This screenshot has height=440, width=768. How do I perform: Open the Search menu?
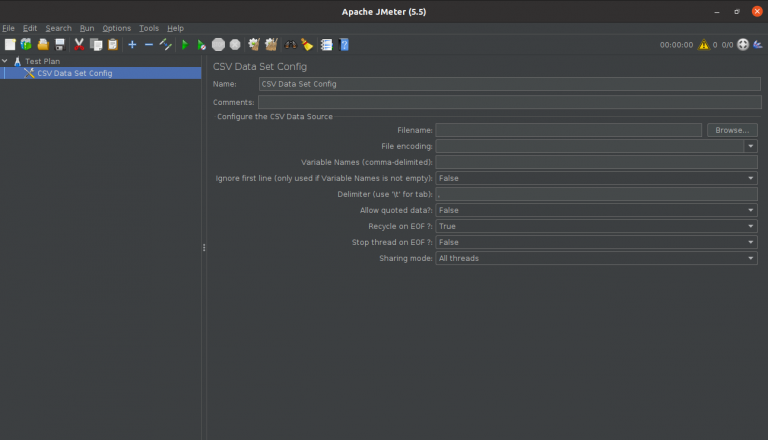(x=58, y=28)
